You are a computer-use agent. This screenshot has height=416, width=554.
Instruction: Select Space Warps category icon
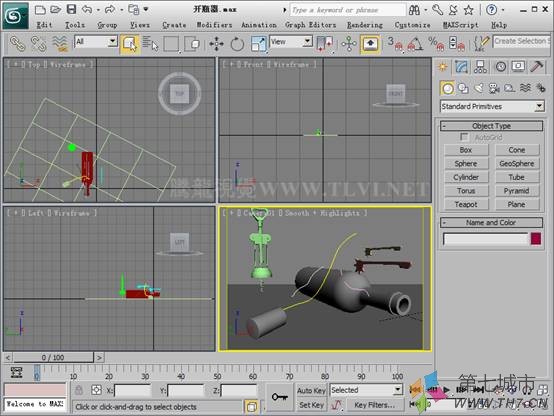[525, 88]
